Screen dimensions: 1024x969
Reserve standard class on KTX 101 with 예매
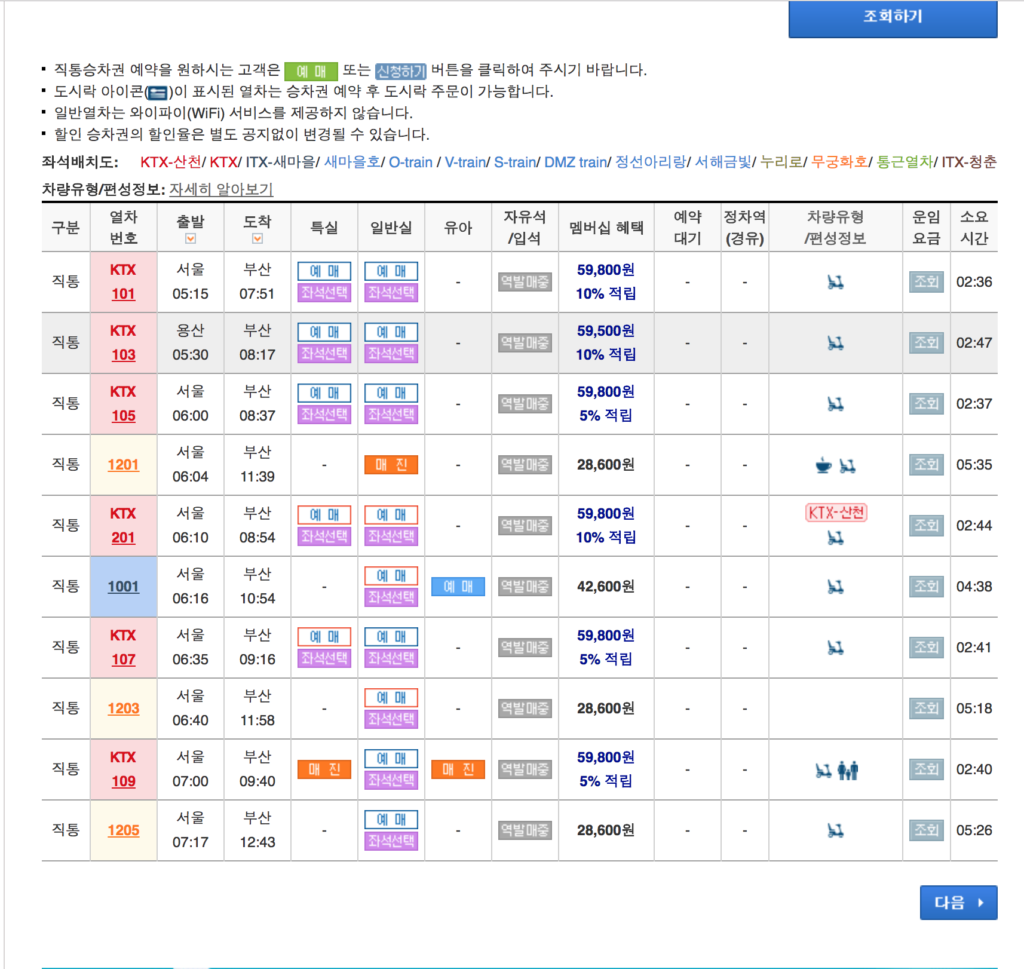pyautogui.click(x=391, y=271)
